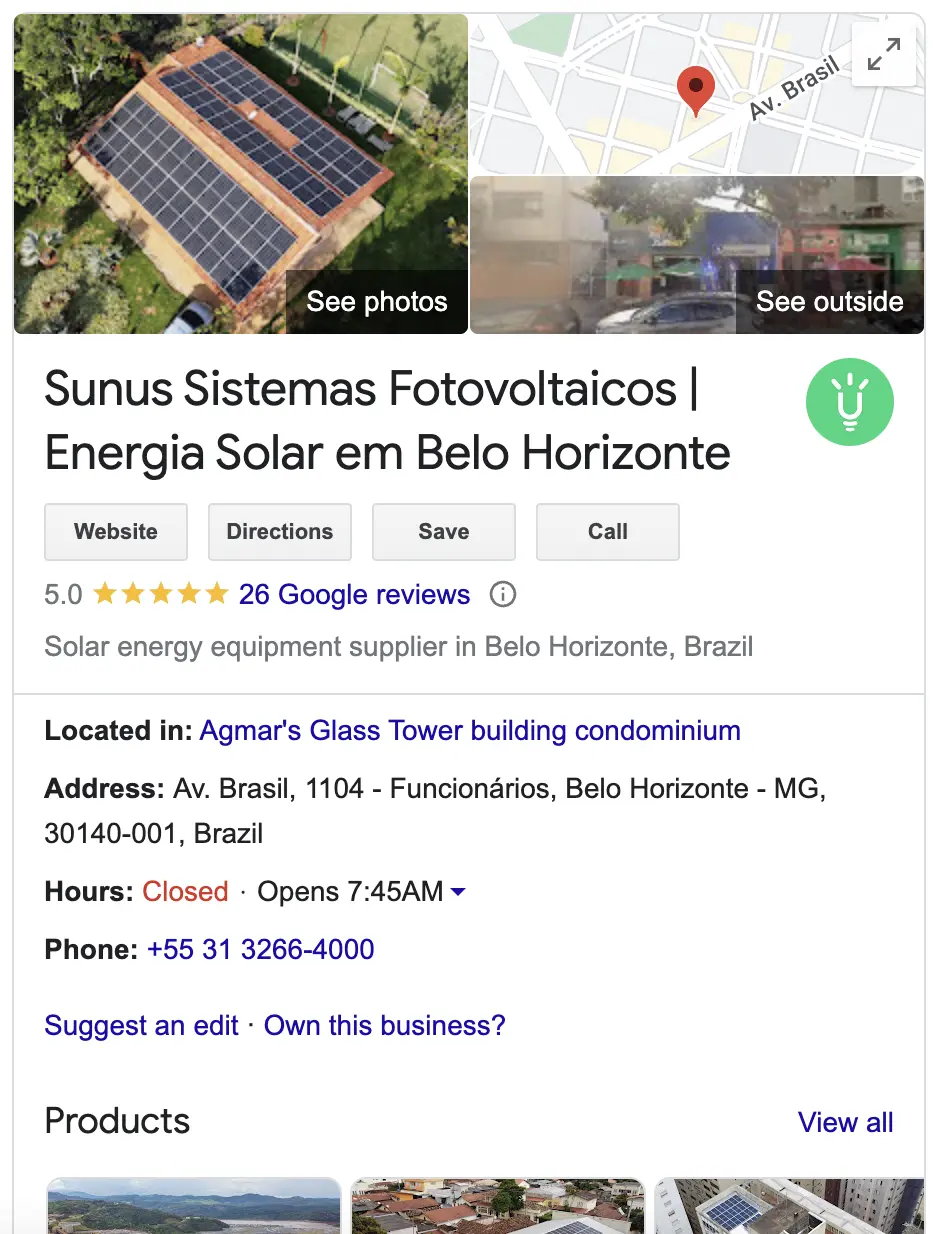Save this business listing

pyautogui.click(x=444, y=532)
